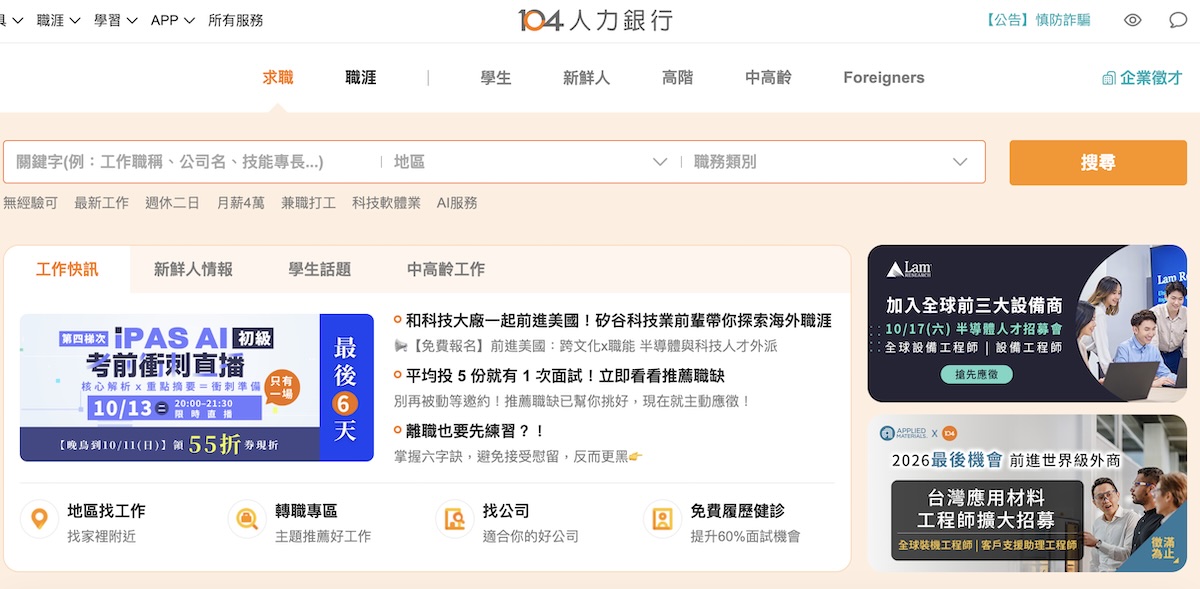The width and height of the screenshot is (1200, 589).
Task: Select the 職涯 main navigation item
Action: click(x=361, y=77)
